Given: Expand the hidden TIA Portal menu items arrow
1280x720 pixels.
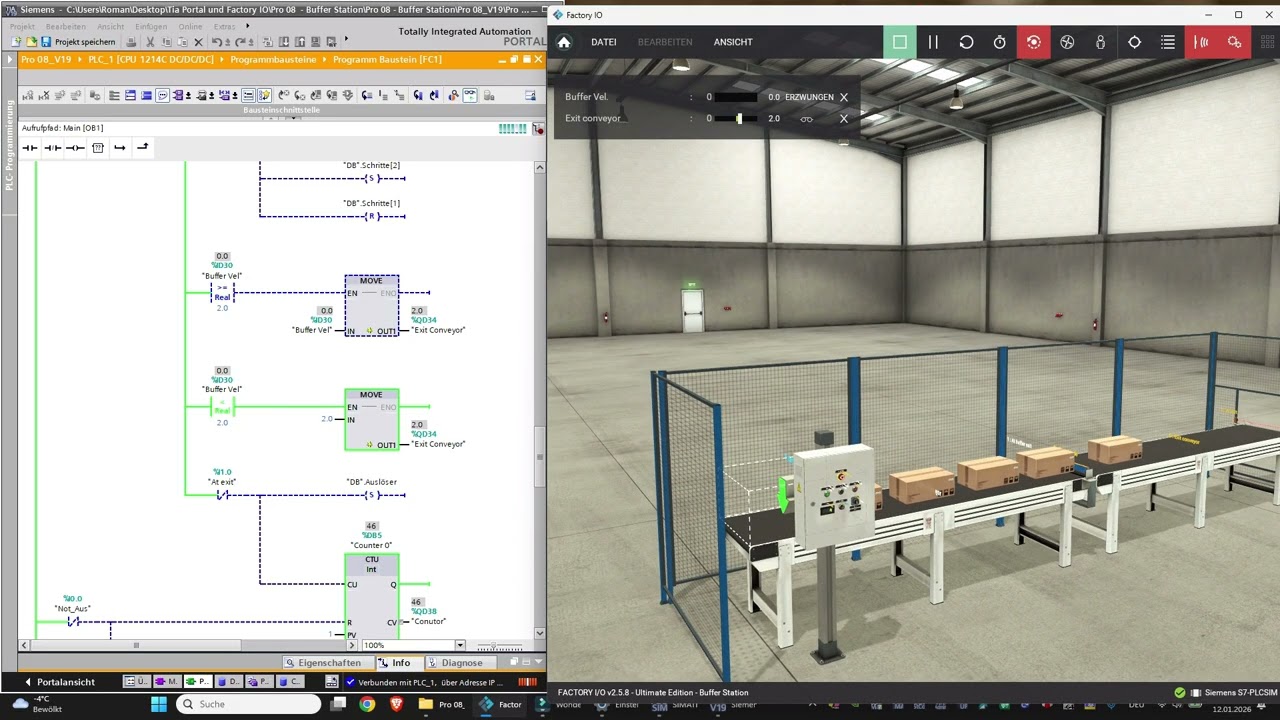Looking at the screenshot, I should tap(247, 26).
